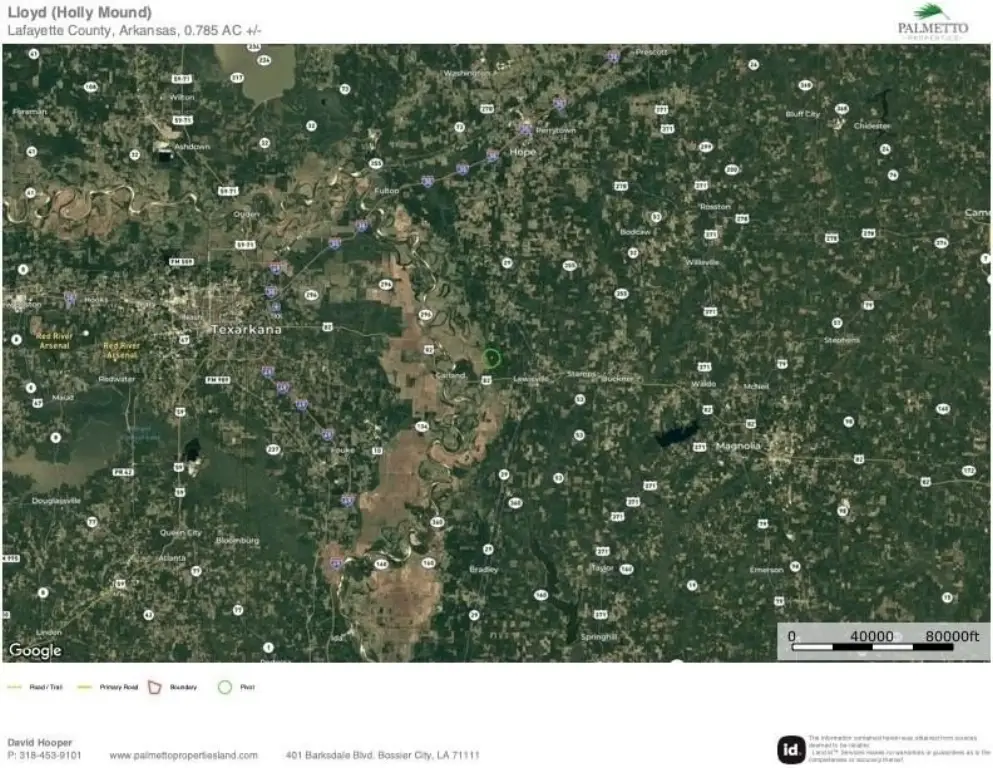Click the Lloyd (Holly Mound) title
993x768 pixels.
tap(80, 12)
